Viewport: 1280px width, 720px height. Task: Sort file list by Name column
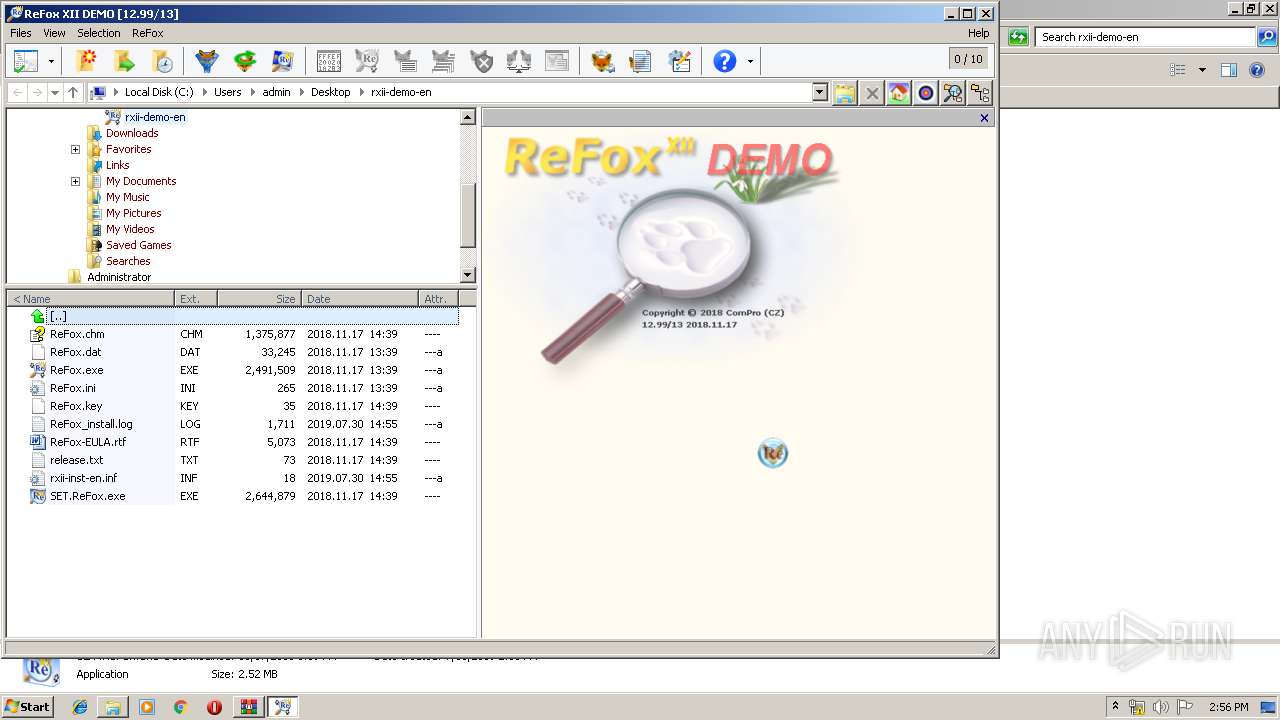coord(91,299)
